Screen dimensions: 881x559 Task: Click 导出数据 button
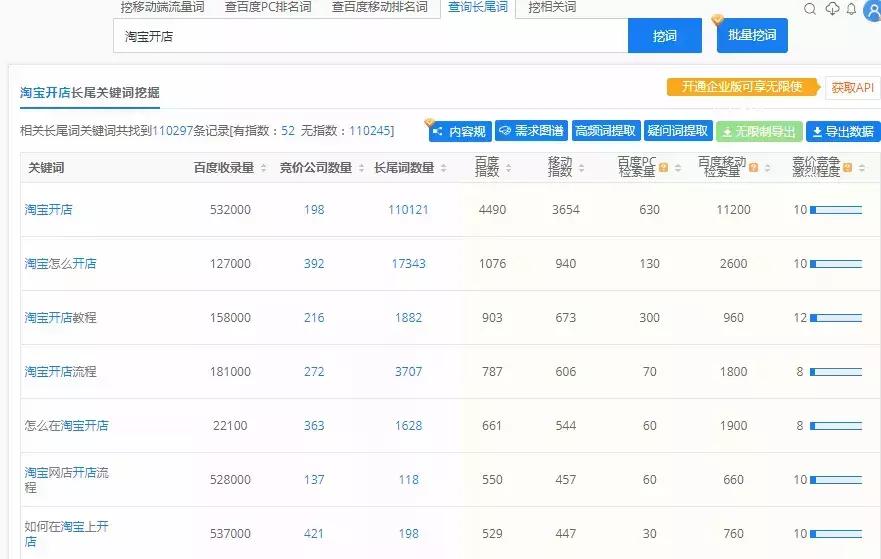click(x=842, y=131)
